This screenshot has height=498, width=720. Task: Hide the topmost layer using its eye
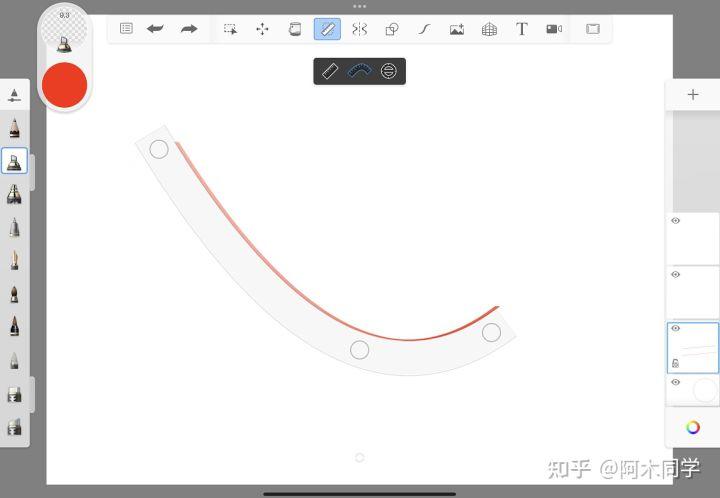(675, 221)
